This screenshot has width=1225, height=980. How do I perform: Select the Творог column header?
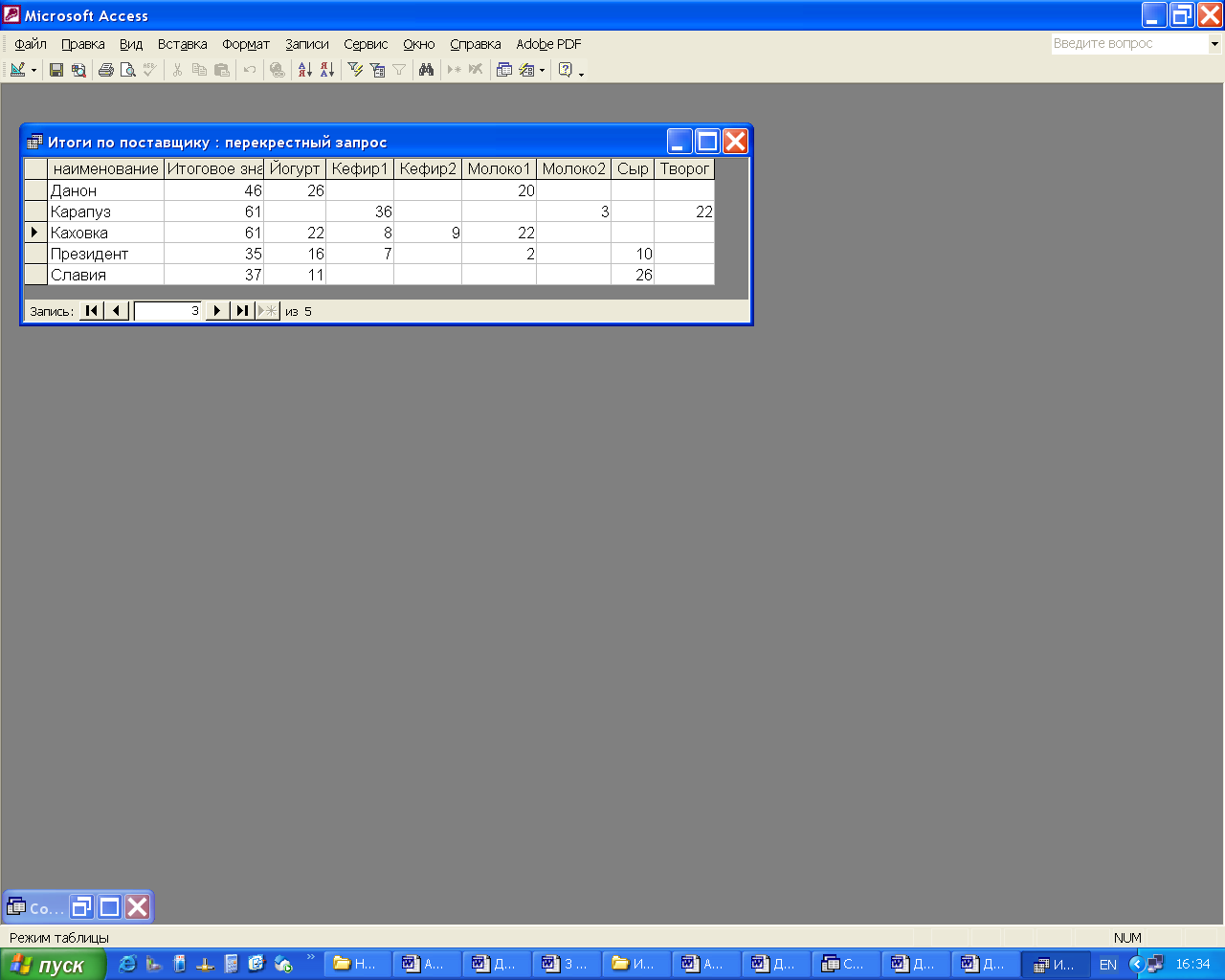coord(684,169)
